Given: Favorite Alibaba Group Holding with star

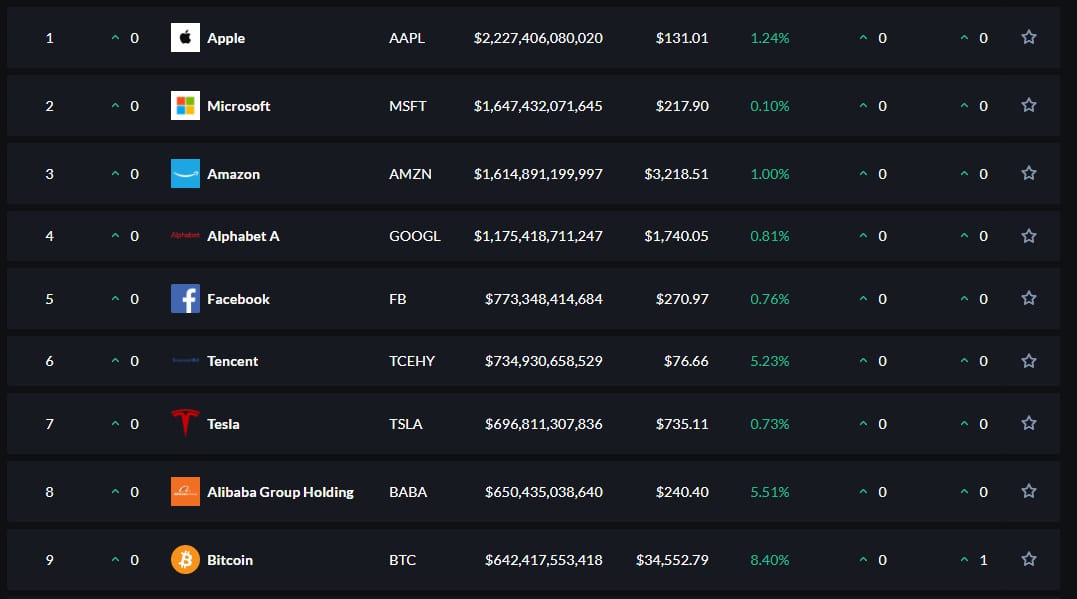Looking at the screenshot, I should click(x=1028, y=491).
